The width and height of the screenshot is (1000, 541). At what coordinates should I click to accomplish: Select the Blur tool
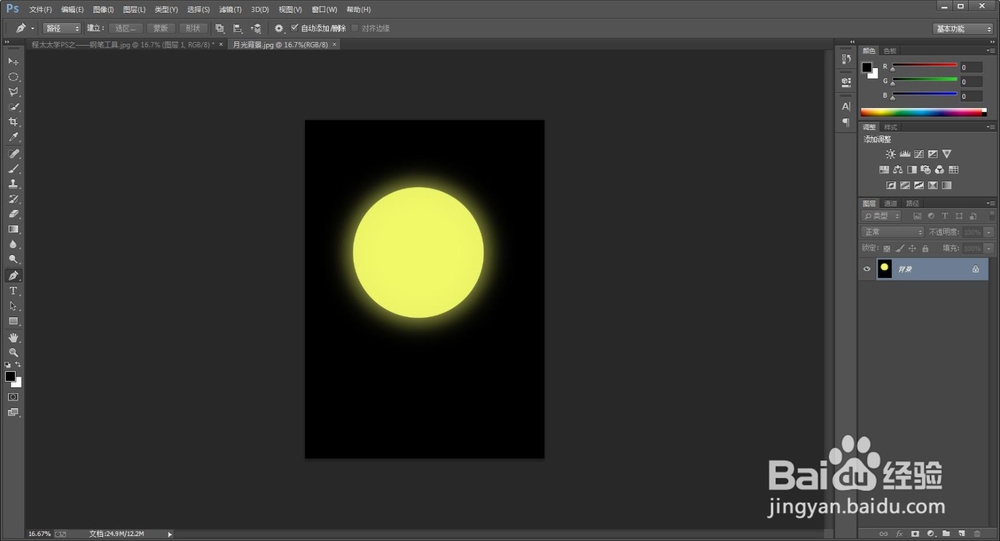13,244
